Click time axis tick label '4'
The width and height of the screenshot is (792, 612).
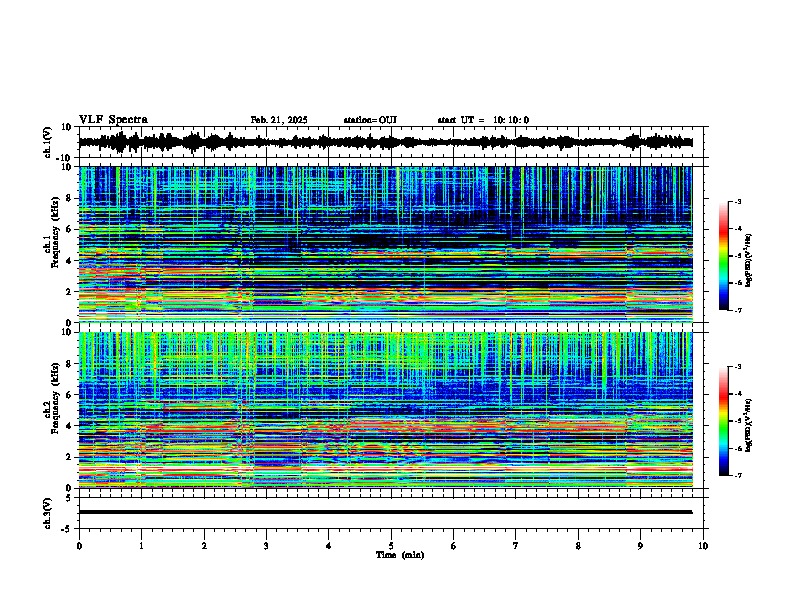click(329, 546)
